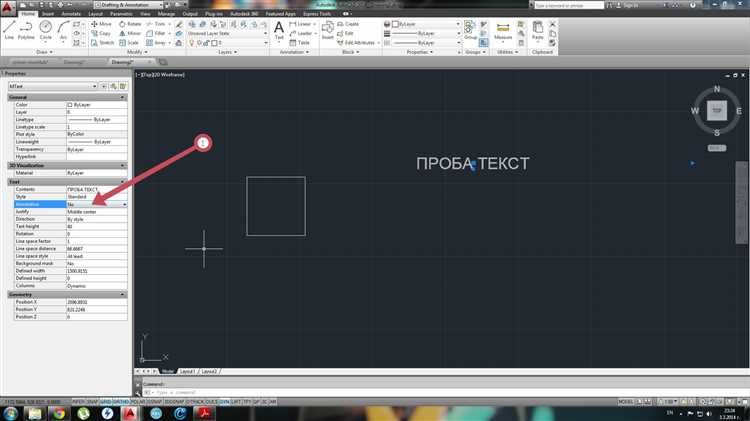Expand the Modify panel flyout

coord(137,52)
